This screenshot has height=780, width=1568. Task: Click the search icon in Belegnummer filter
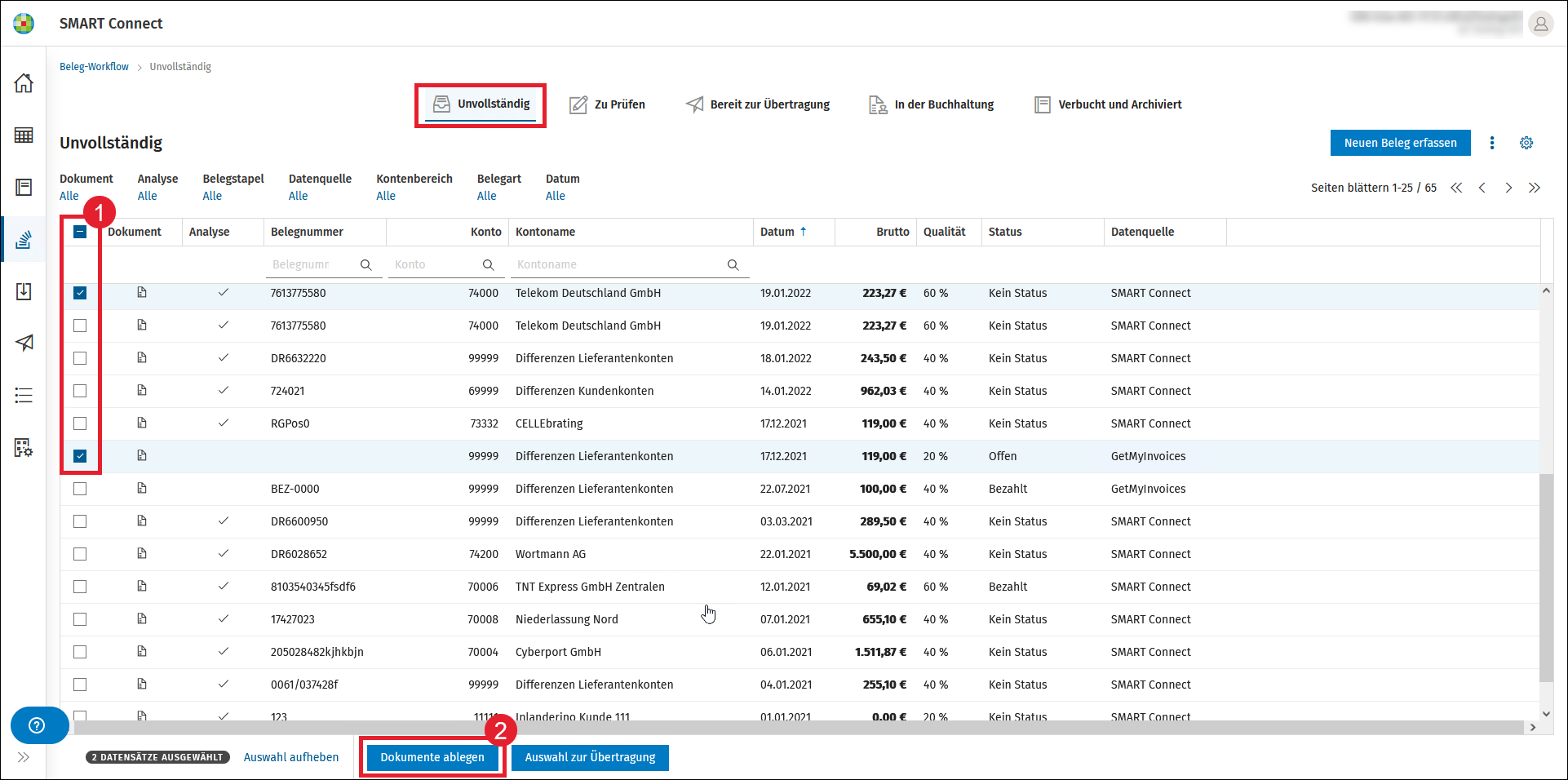point(366,264)
